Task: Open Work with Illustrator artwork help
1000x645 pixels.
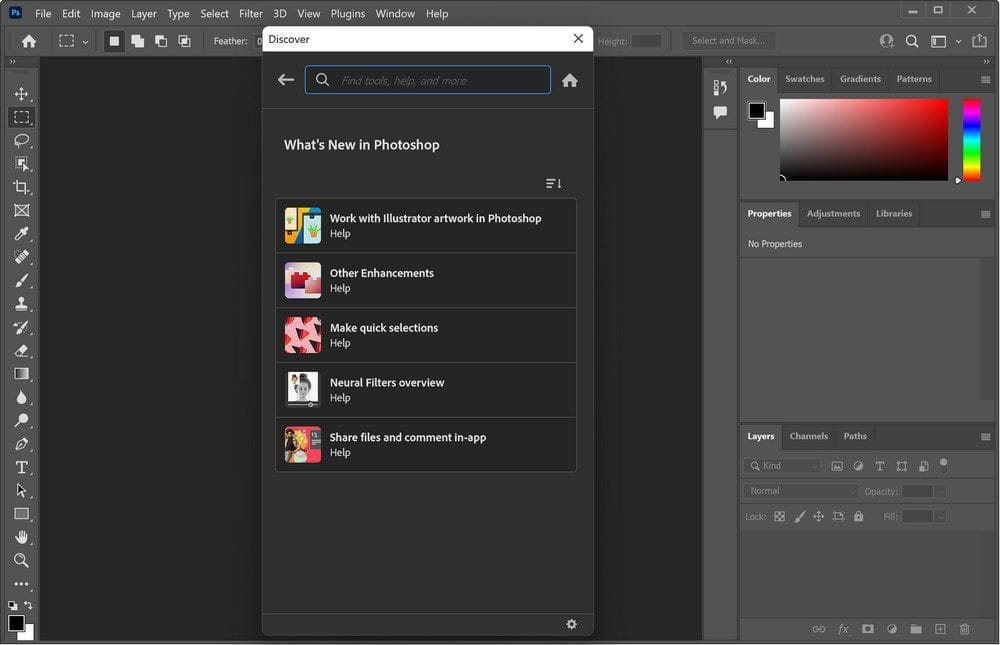Action: pyautogui.click(x=426, y=226)
